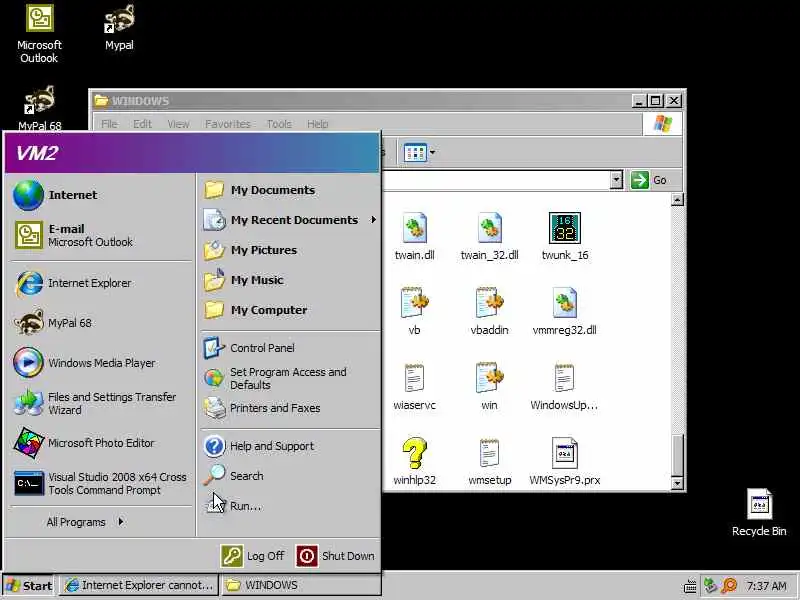Click the Start button
This screenshot has width=800, height=600.
(29, 586)
